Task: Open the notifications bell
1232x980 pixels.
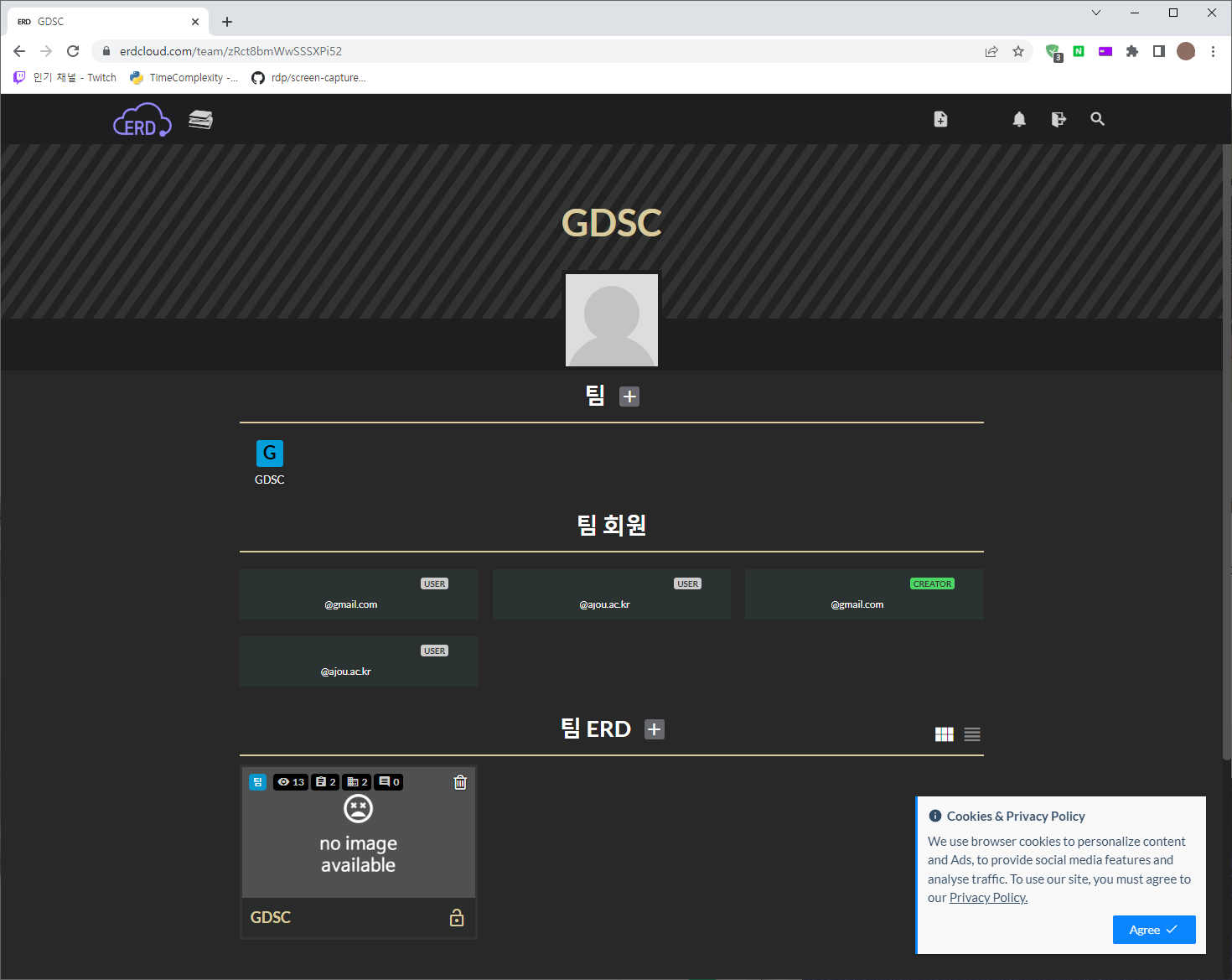Action: (1019, 119)
